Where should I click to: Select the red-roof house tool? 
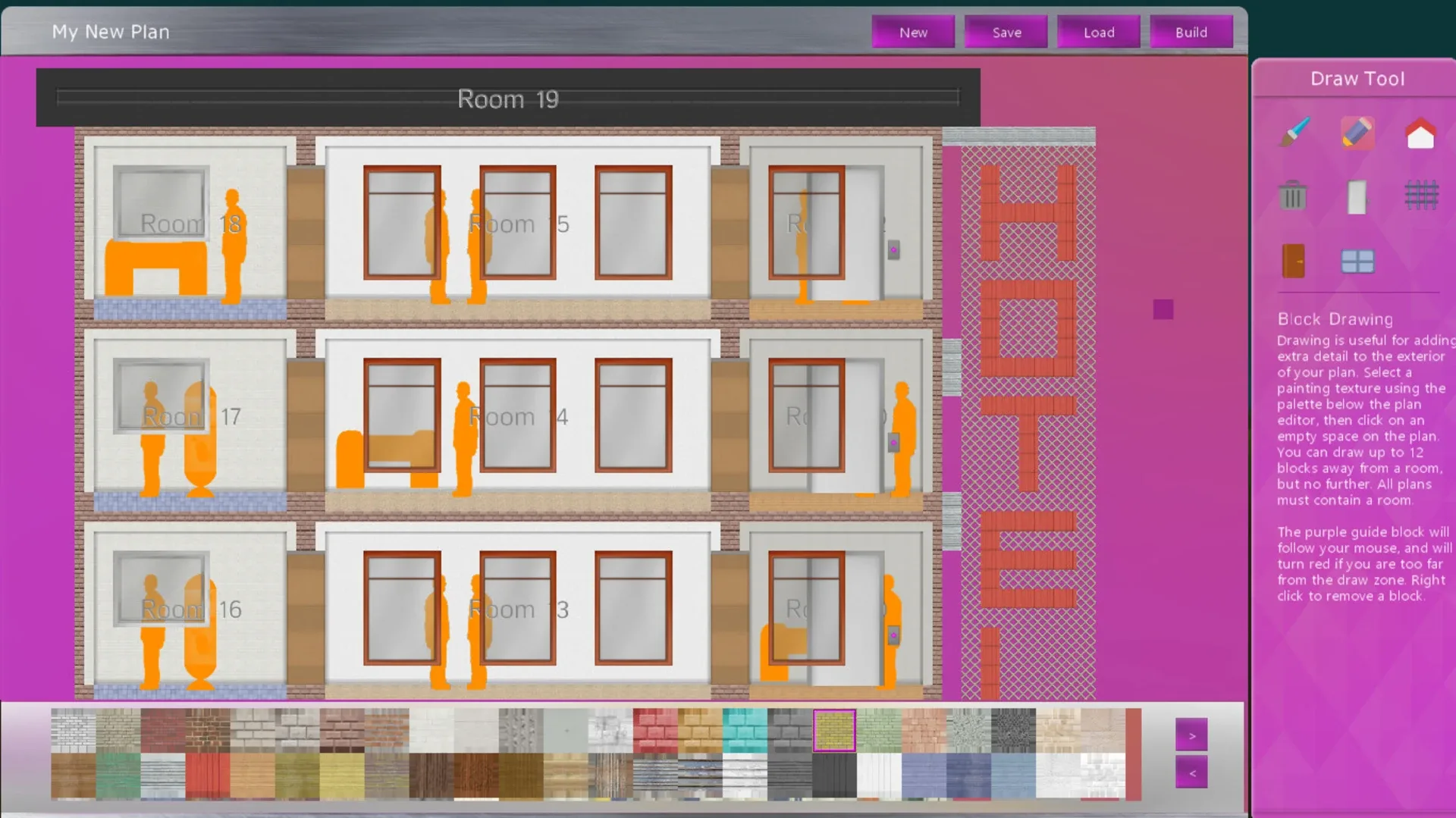1420,133
